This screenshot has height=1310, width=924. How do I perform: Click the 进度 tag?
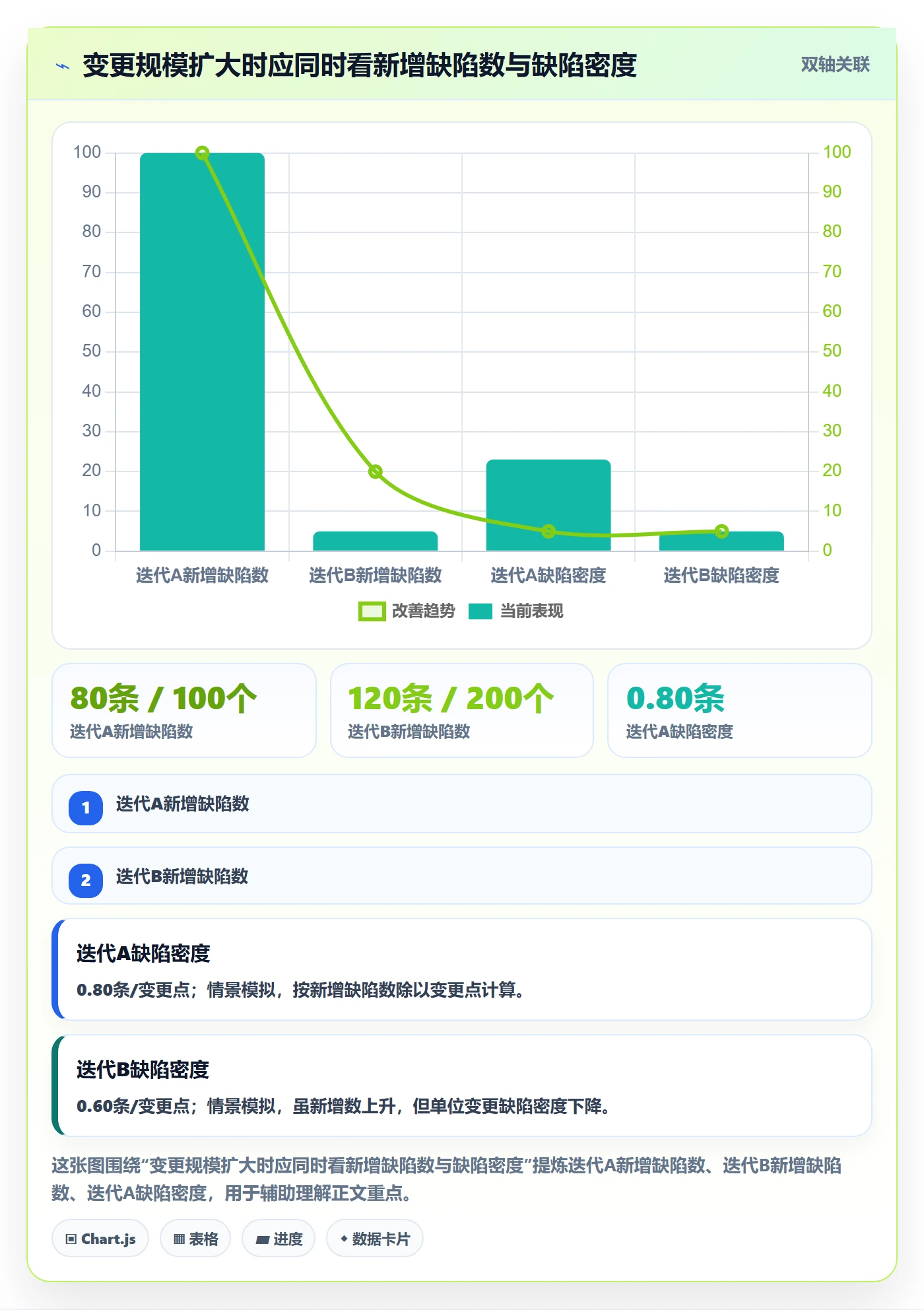coord(279,1239)
